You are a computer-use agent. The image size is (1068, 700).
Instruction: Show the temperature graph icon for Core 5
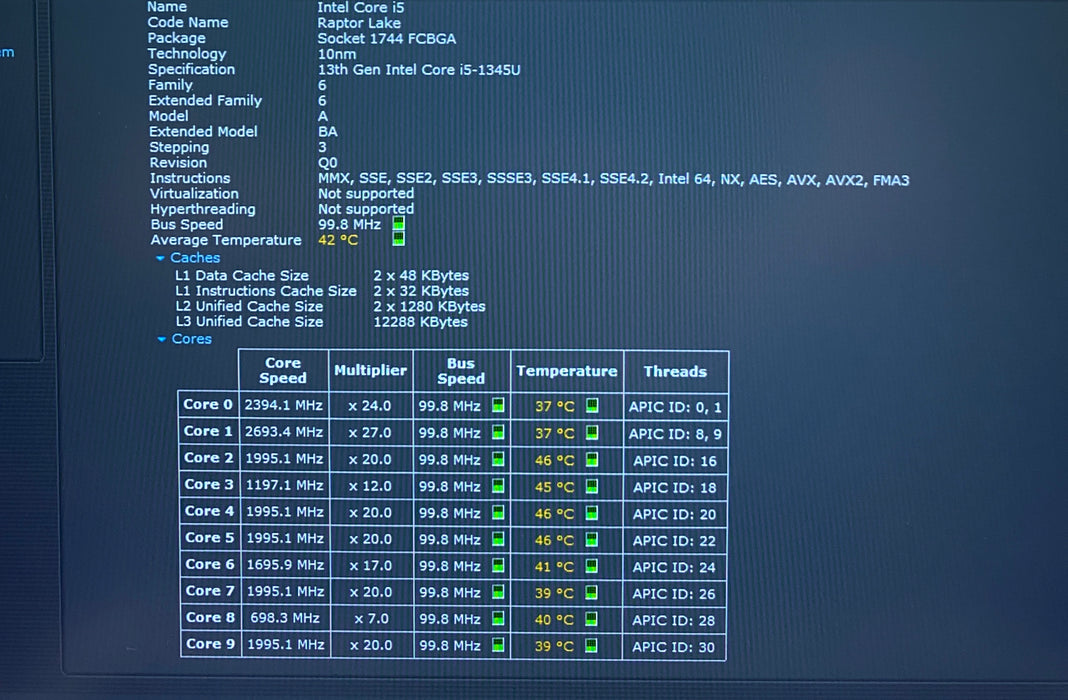591,539
